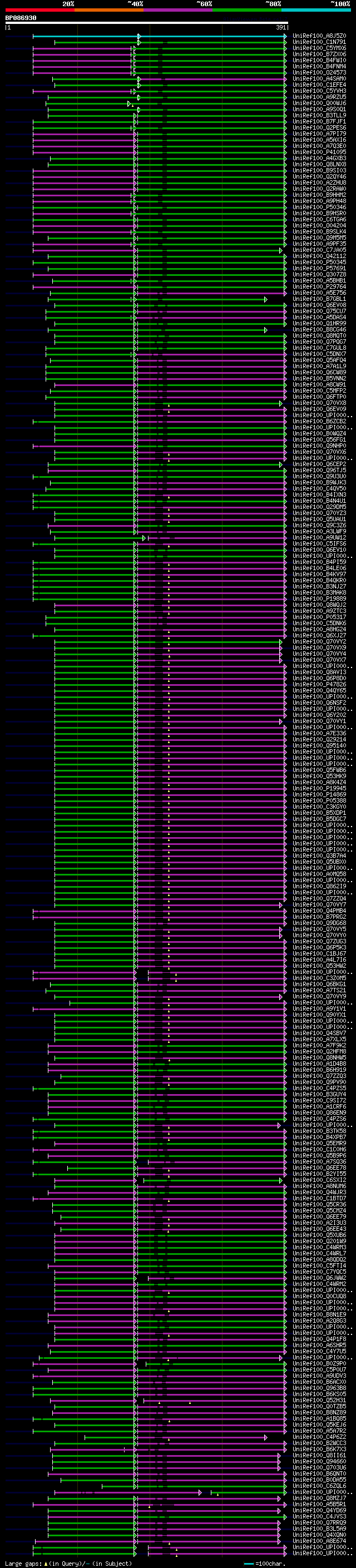Screen dimensions: 356x1568
Task: Click the purple ~60% identity color bar
Action: tap(179, 10)
